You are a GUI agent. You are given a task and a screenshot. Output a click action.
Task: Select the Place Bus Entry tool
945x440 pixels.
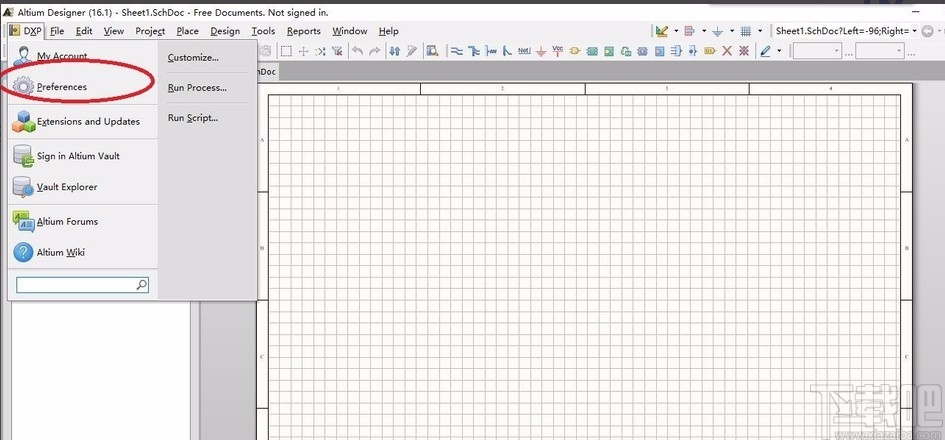click(507, 51)
